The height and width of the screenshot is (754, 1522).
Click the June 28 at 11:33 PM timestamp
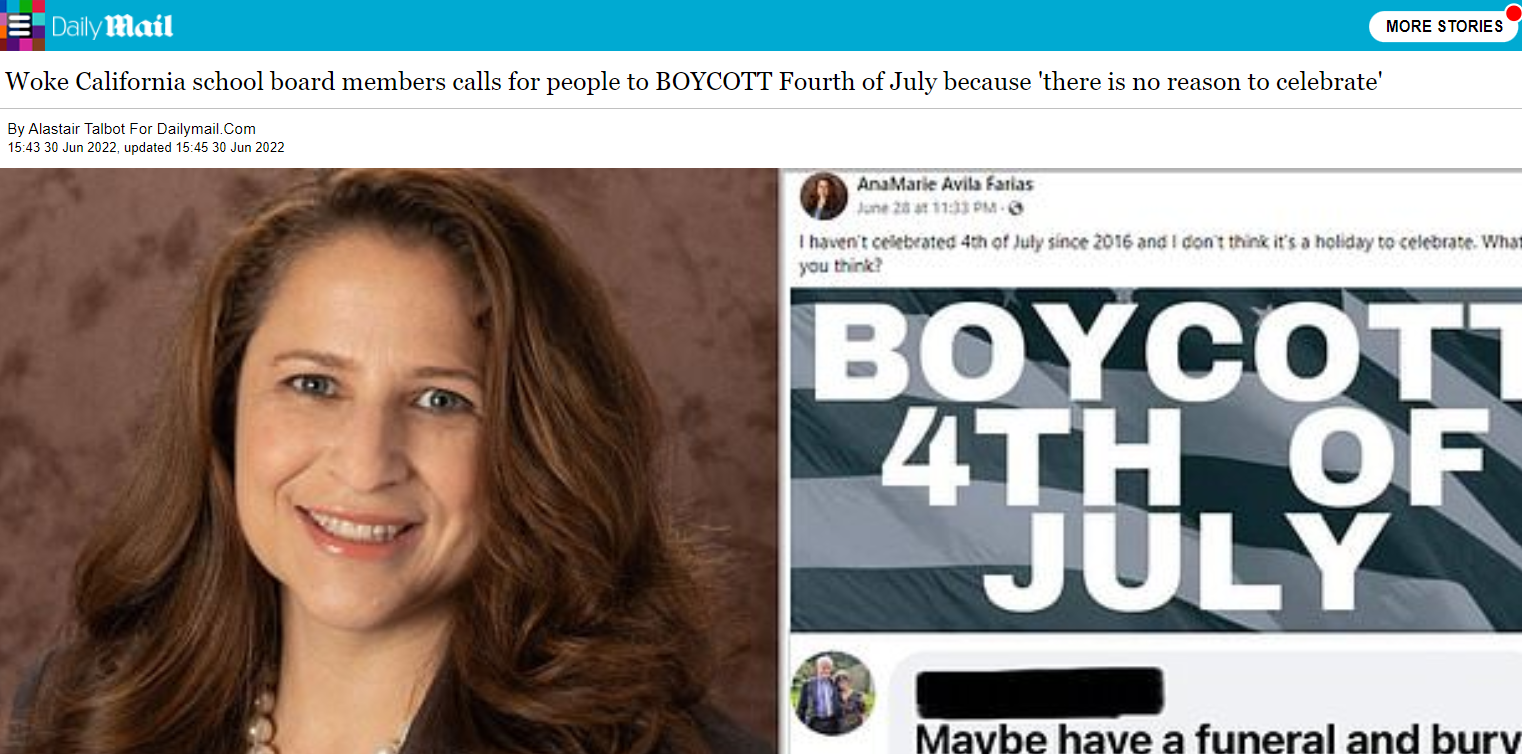tap(926, 208)
